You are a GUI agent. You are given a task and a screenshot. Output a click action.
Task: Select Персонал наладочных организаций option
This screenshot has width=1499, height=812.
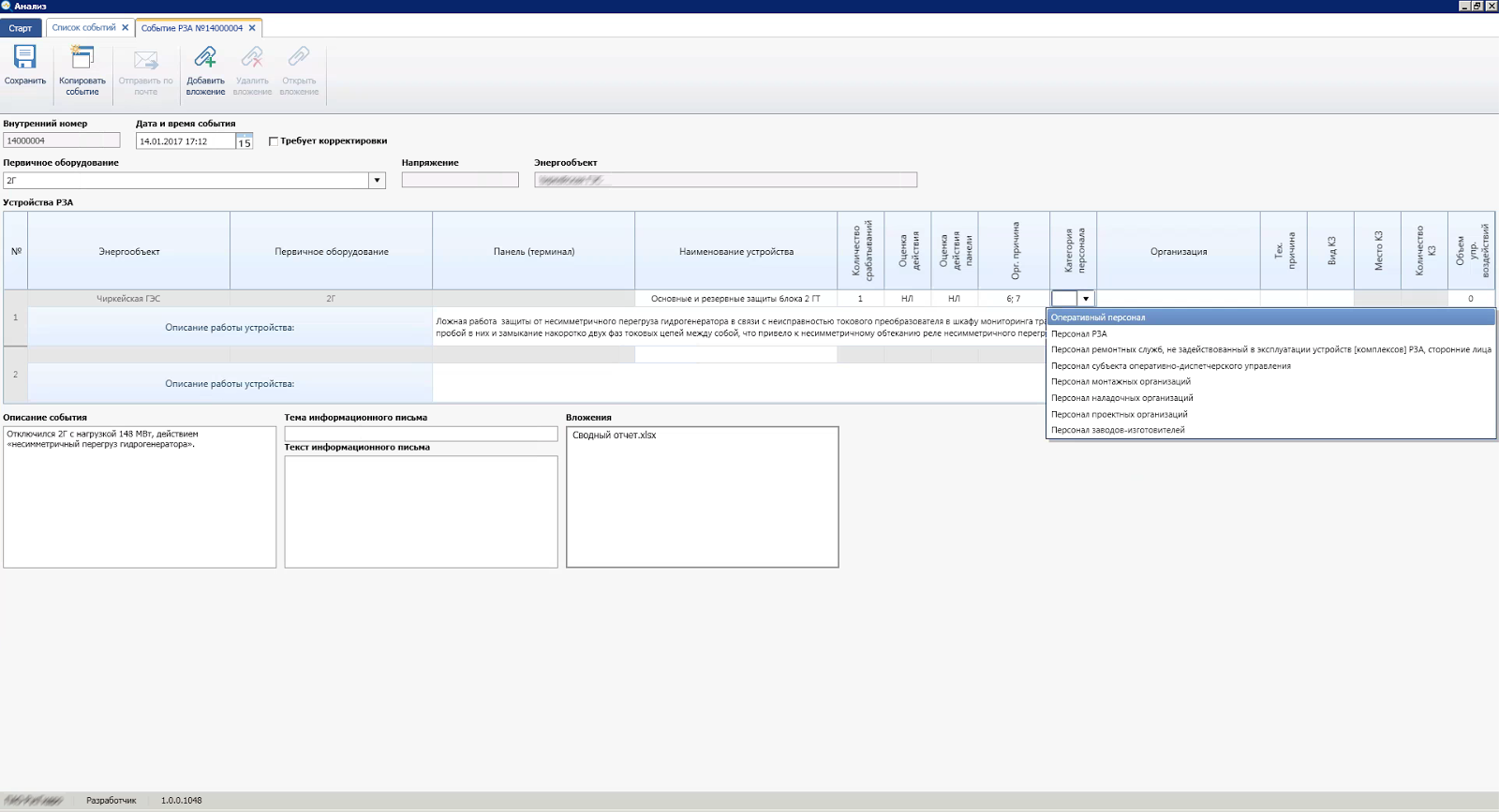(1270, 398)
